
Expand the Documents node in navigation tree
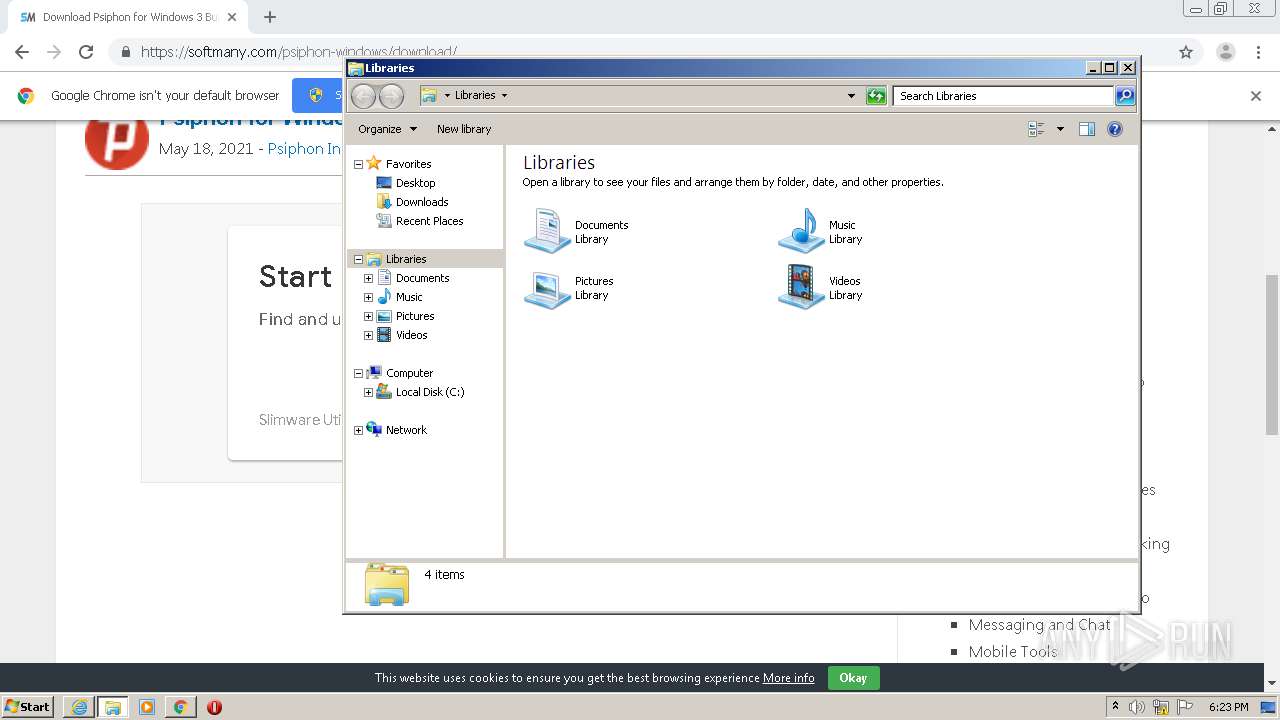click(x=368, y=278)
